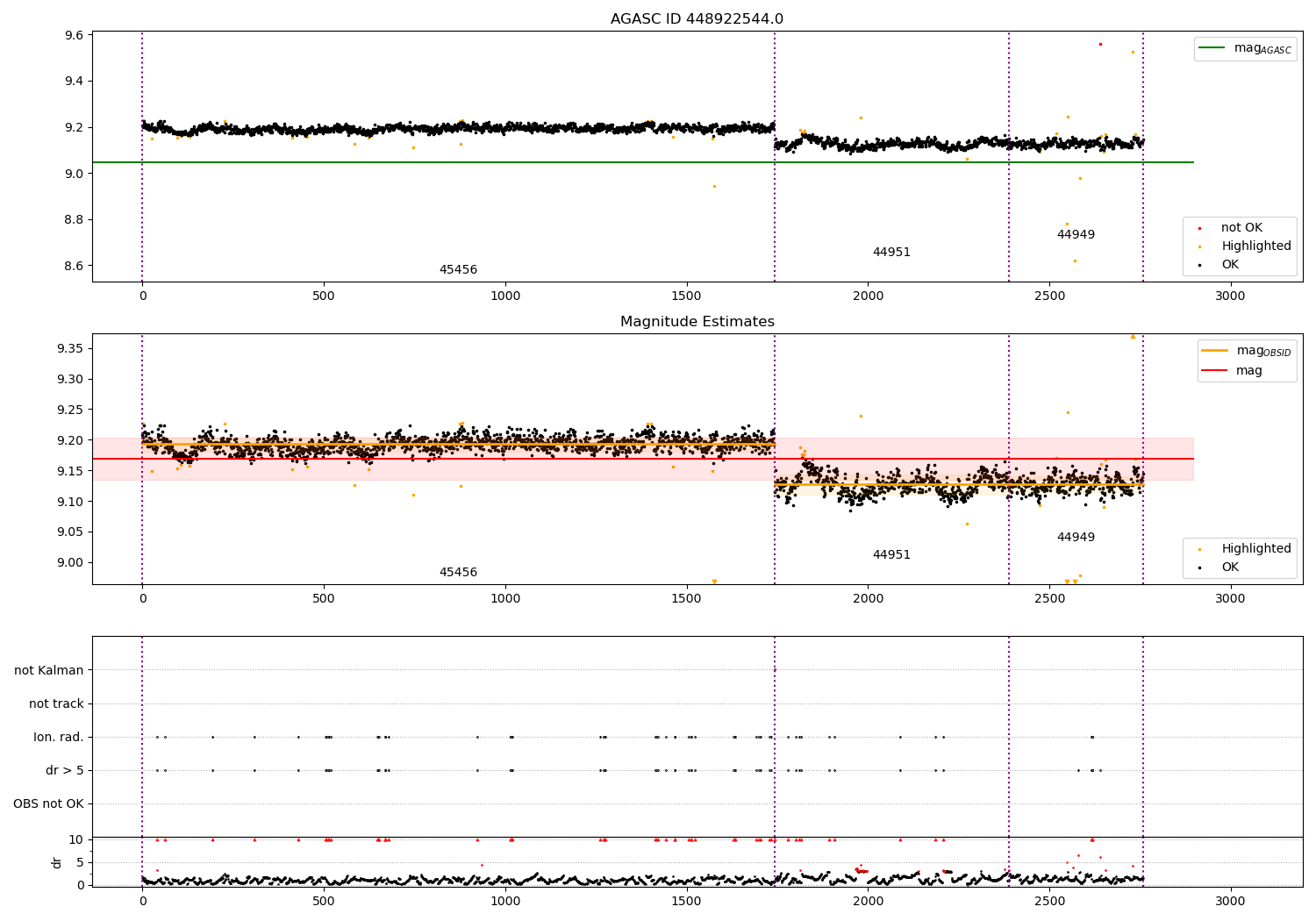Image resolution: width=1316 pixels, height=921 pixels.
Task: Click the 2500 x-tick under the dr plot
Action: click(x=1049, y=902)
